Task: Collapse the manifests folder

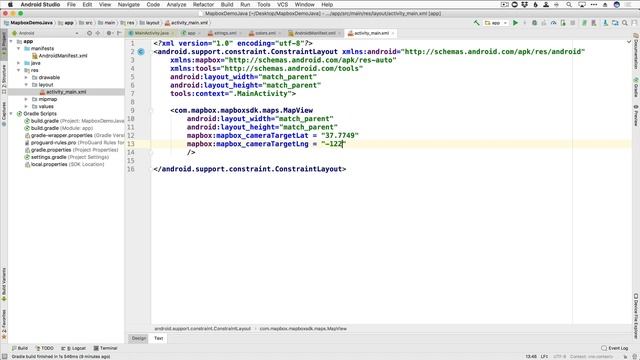Action: 19,49
